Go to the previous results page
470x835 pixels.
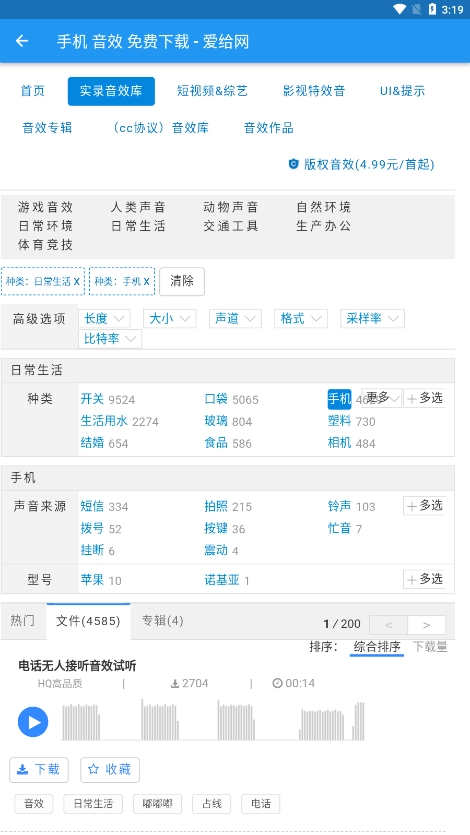389,625
